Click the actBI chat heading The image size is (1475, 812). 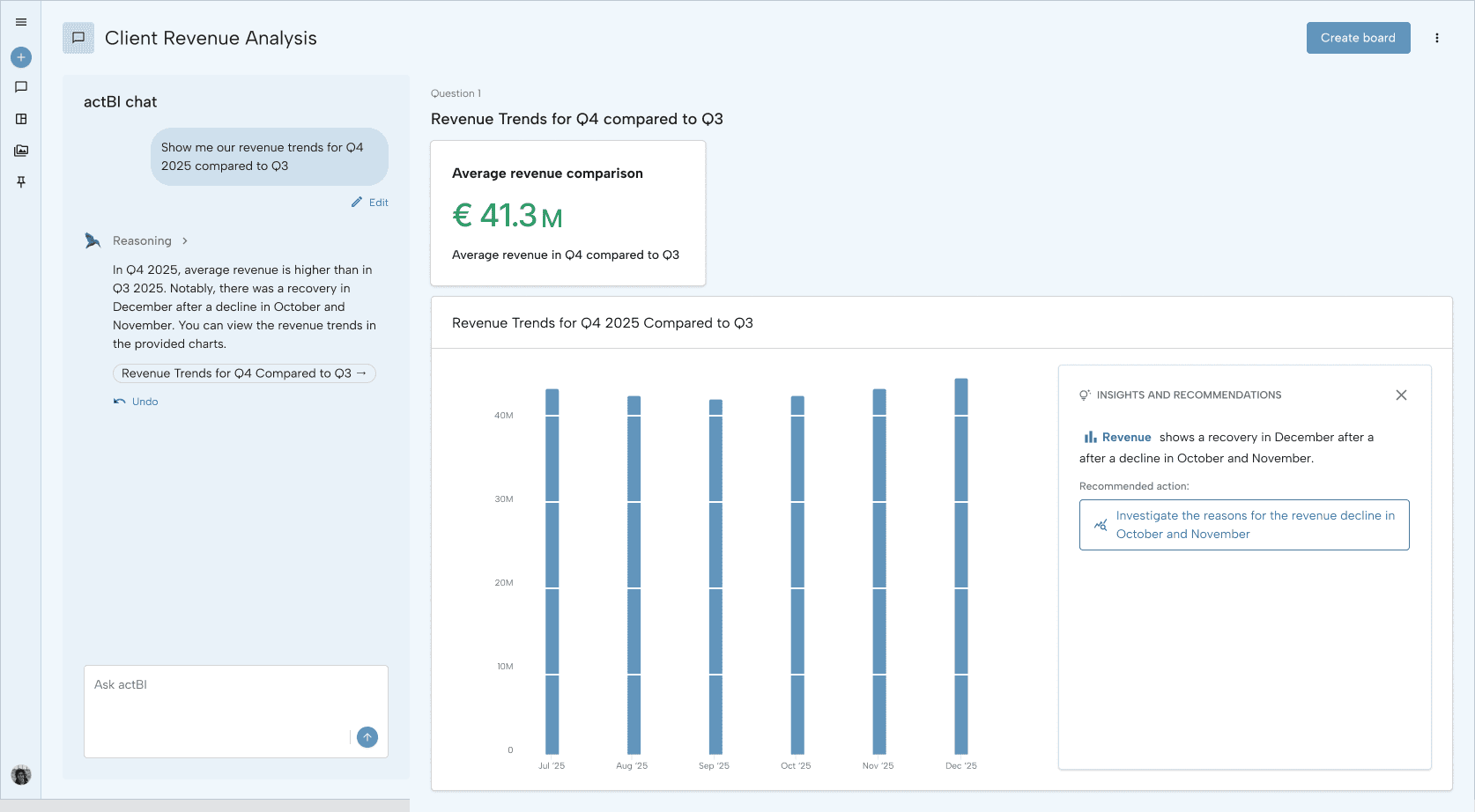120,102
